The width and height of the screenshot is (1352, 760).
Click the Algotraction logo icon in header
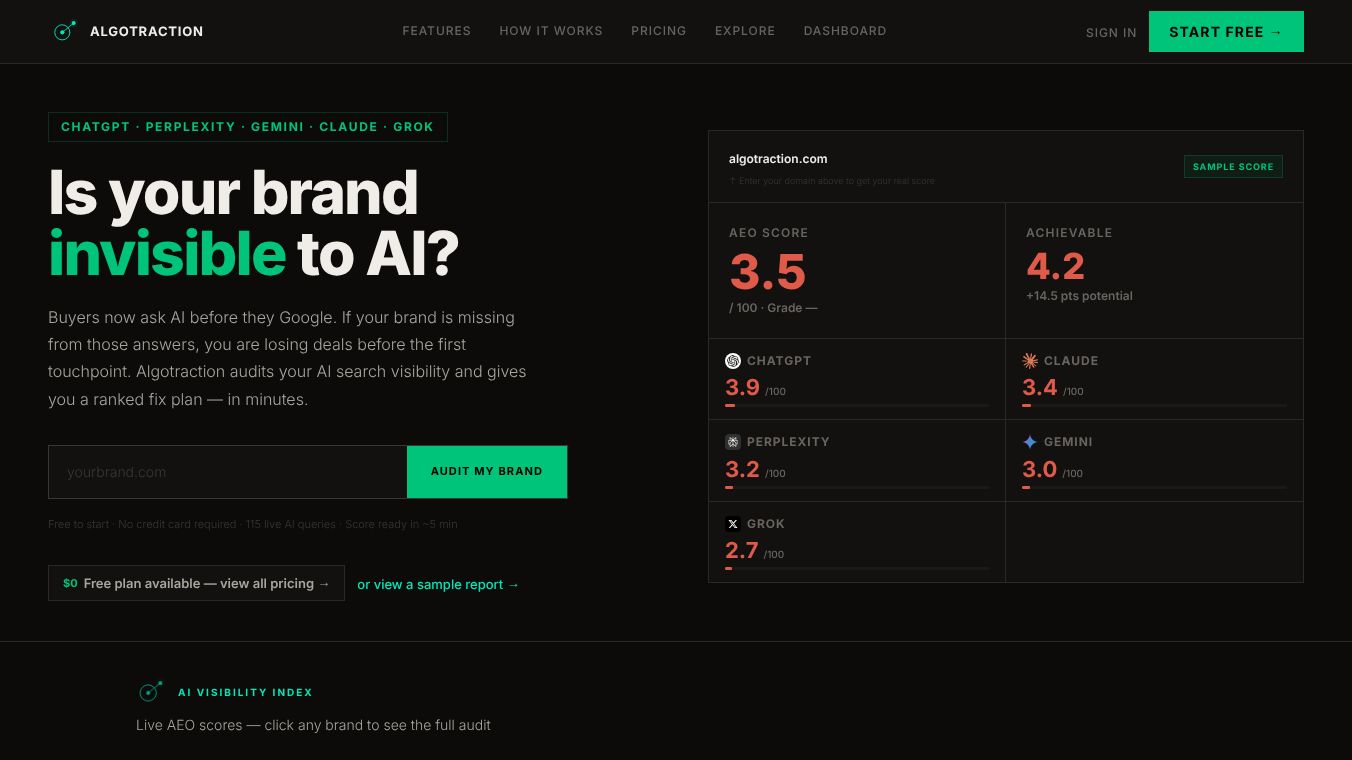65,31
